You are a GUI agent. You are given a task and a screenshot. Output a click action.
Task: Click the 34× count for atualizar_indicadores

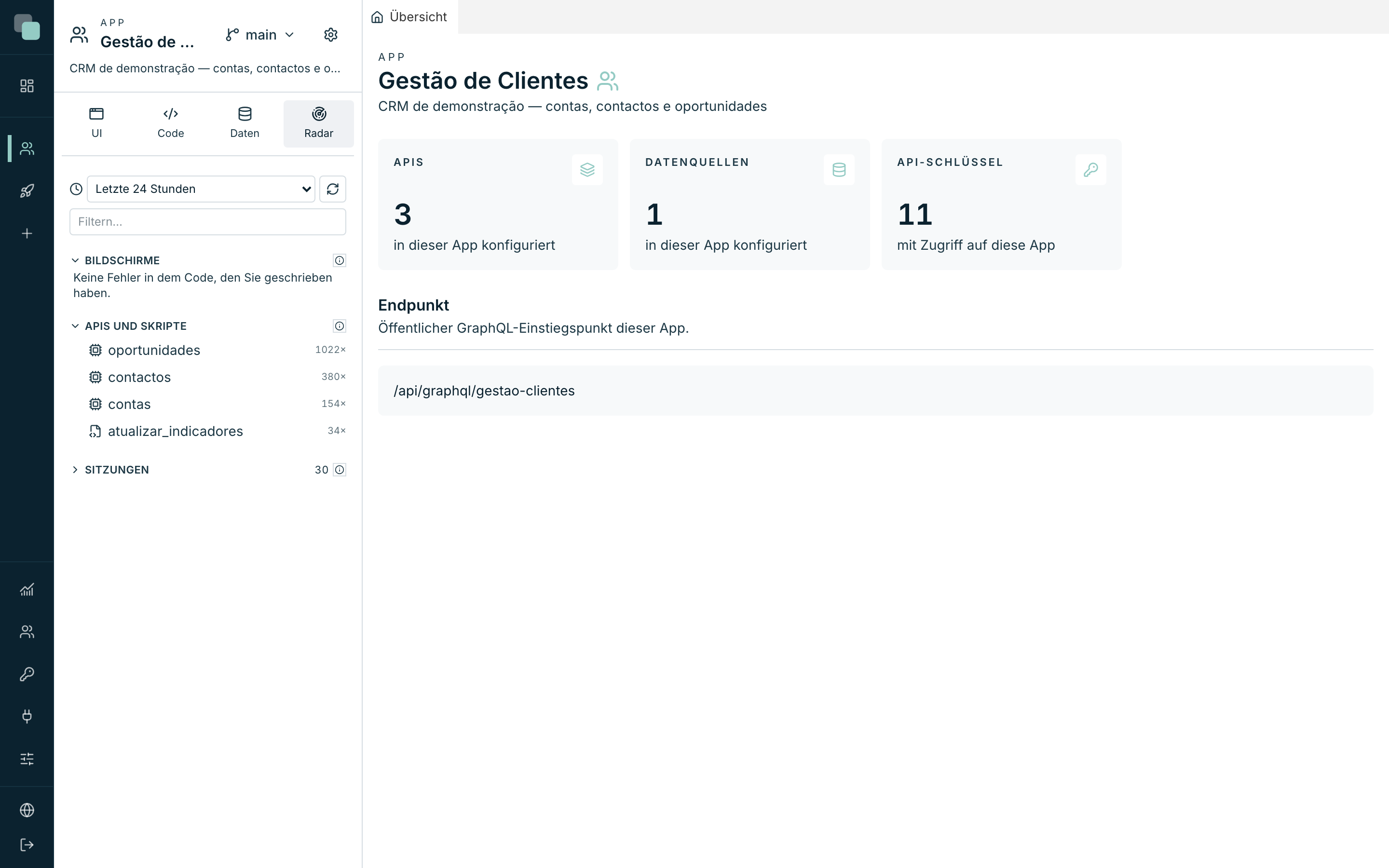coord(337,431)
